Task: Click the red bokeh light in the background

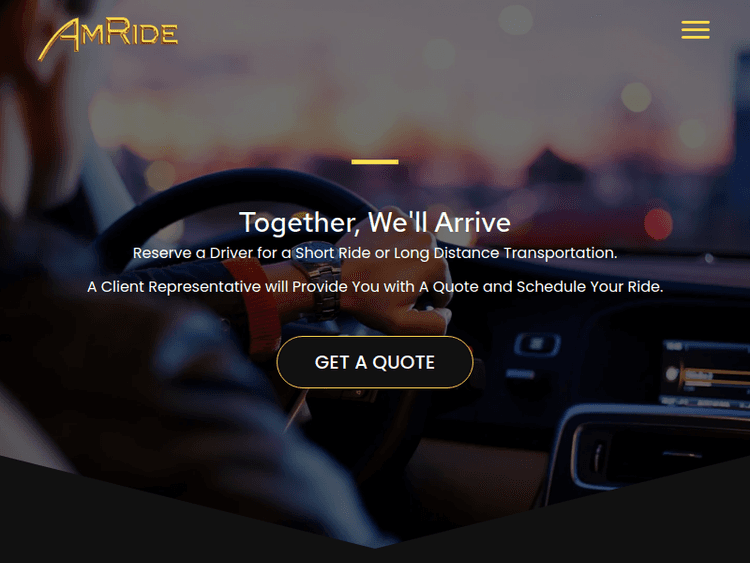Action: point(658,224)
